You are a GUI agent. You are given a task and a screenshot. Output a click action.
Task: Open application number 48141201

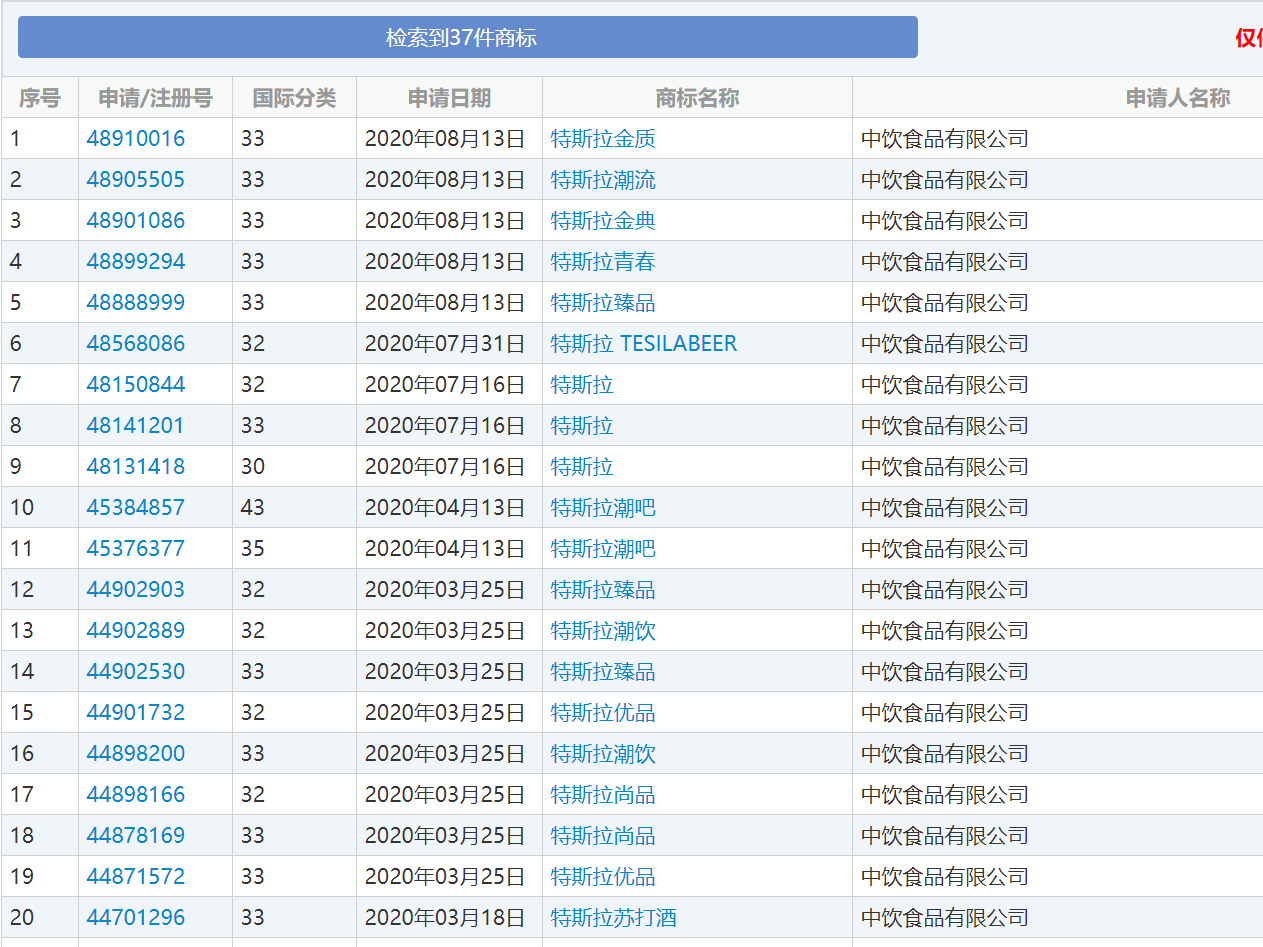[x=136, y=426]
